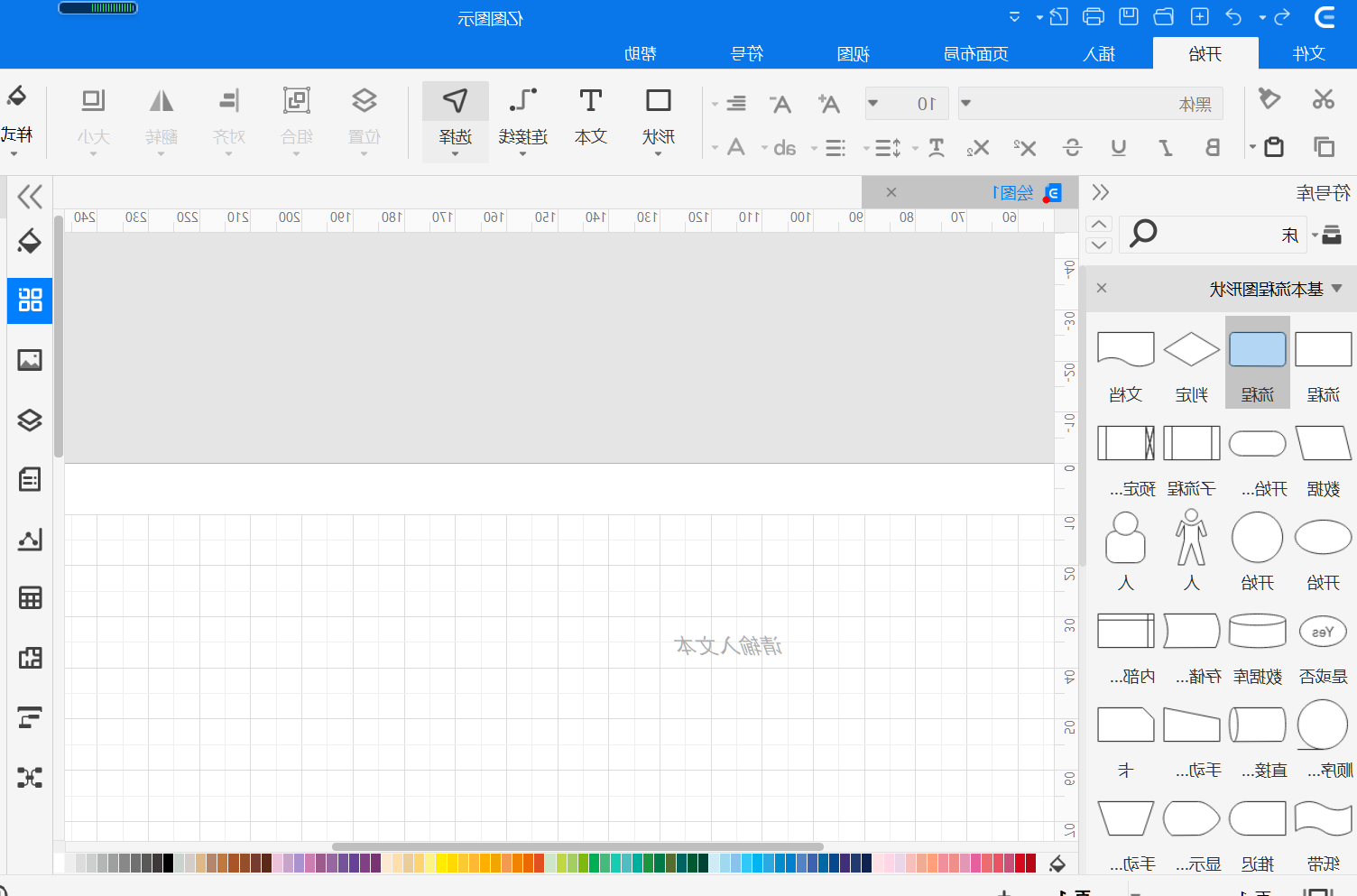The width and height of the screenshot is (1357, 896).
Task: Open the table panel in sidebar
Action: 30,597
